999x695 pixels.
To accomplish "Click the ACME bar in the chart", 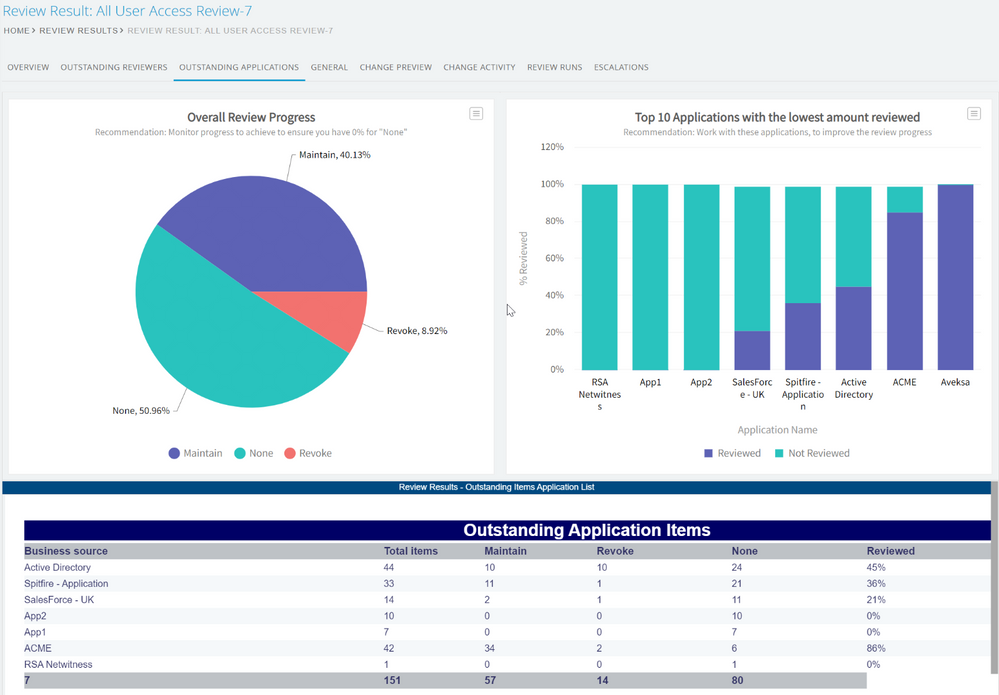I will click(905, 290).
